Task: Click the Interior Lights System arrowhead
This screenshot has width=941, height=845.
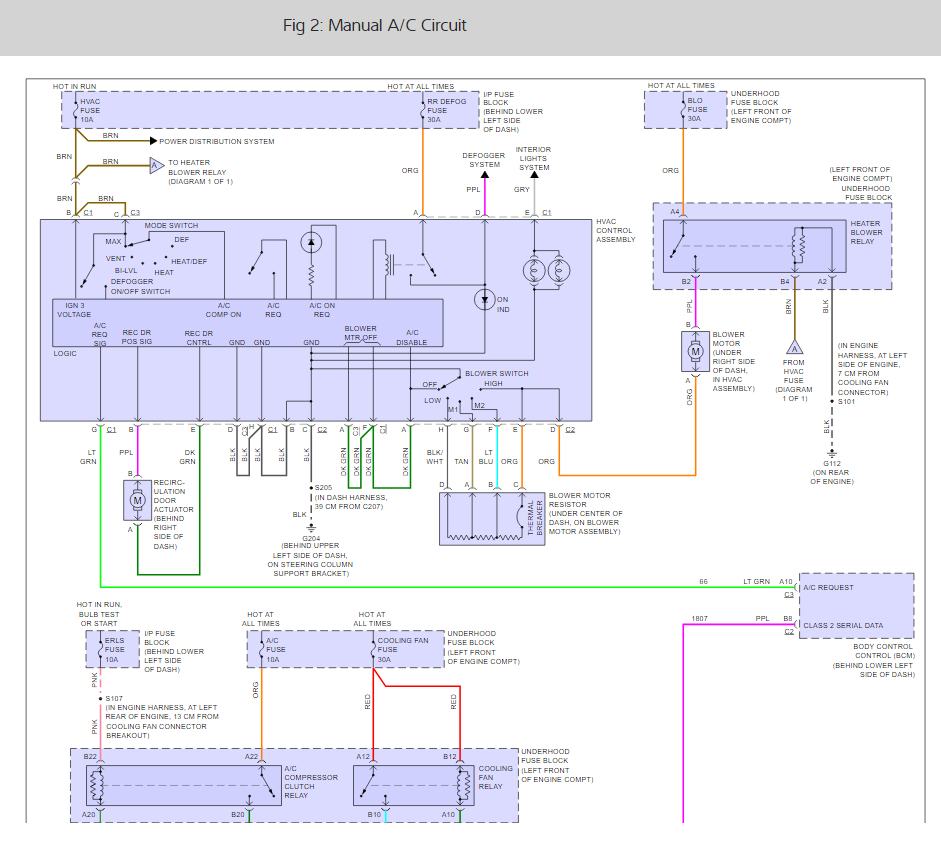Action: 534,175
